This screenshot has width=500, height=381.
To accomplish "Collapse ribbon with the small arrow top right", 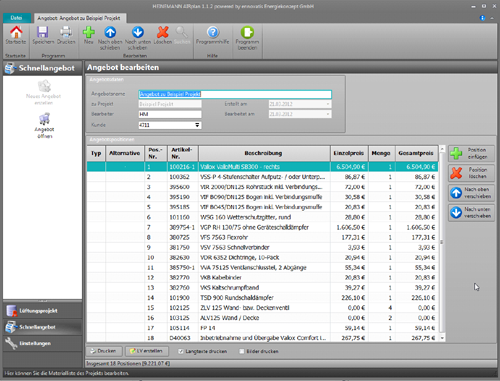I will (492, 18).
